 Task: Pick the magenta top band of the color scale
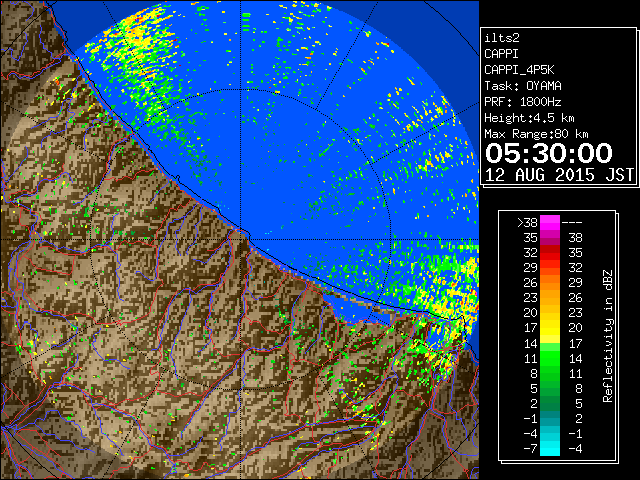(x=550, y=223)
